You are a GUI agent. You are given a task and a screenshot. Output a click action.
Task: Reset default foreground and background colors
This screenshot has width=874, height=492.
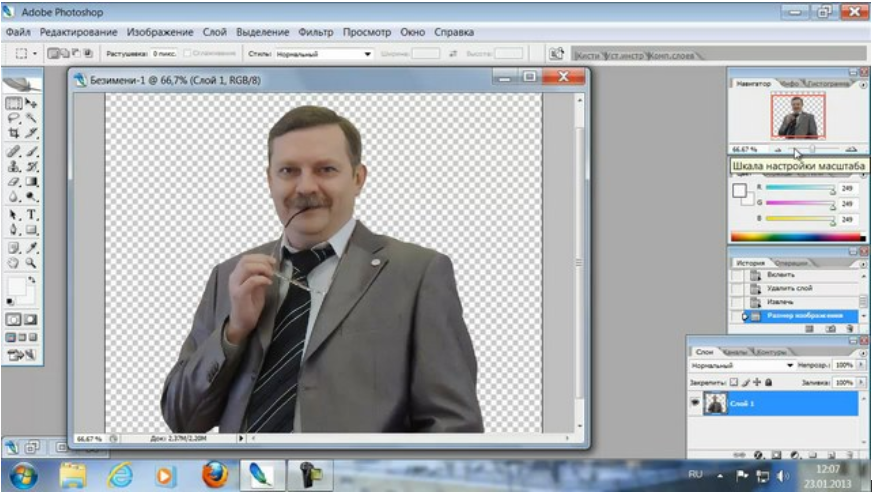tap(10, 302)
